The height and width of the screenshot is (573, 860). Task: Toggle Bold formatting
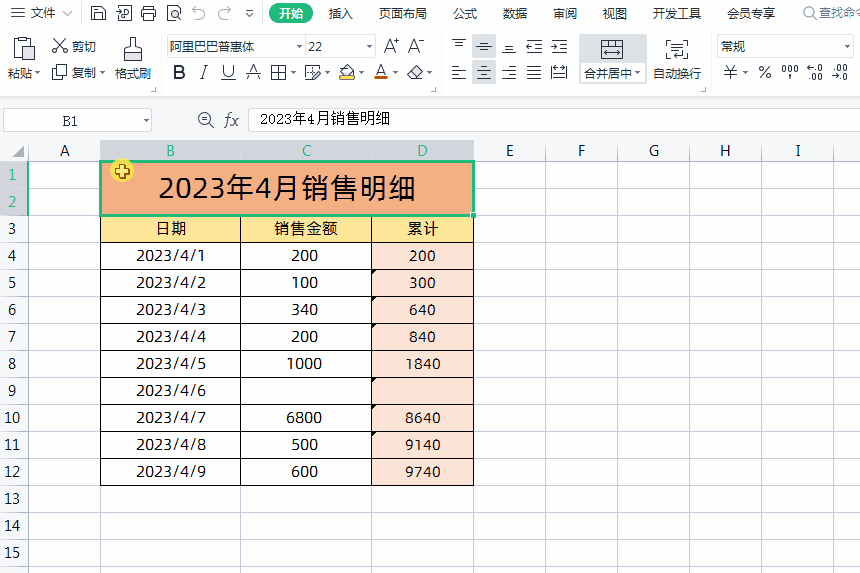tap(179, 72)
